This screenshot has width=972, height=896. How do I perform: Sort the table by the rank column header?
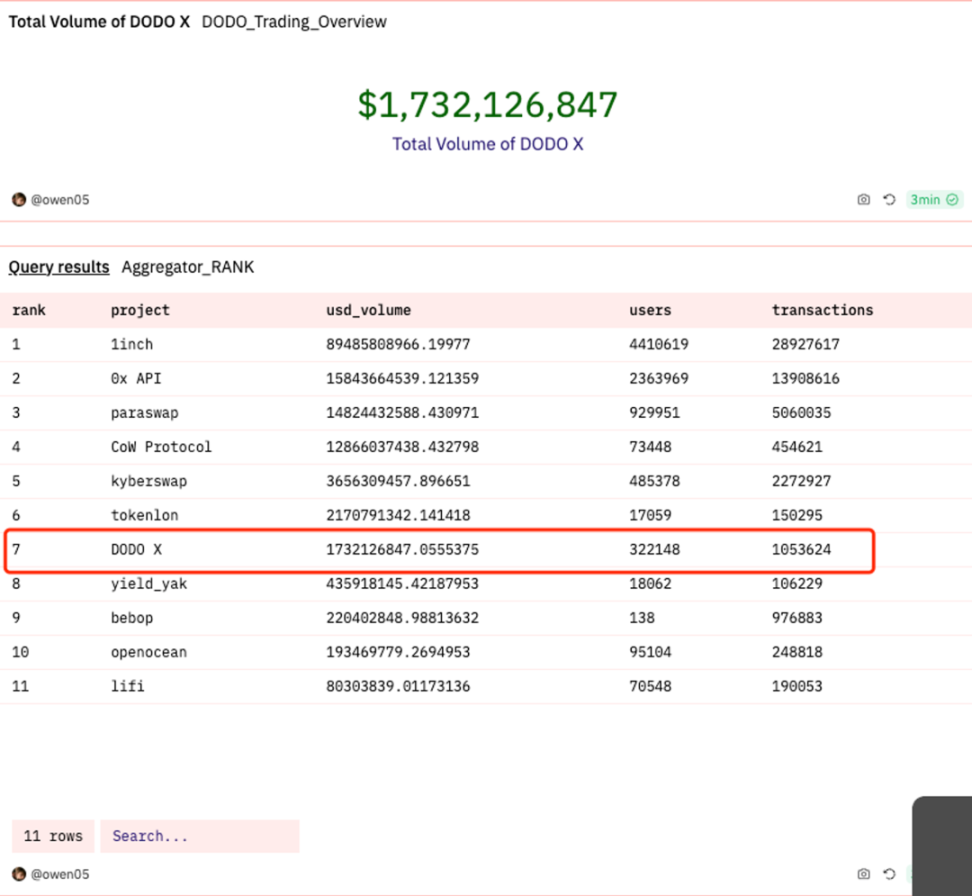click(x=29, y=310)
